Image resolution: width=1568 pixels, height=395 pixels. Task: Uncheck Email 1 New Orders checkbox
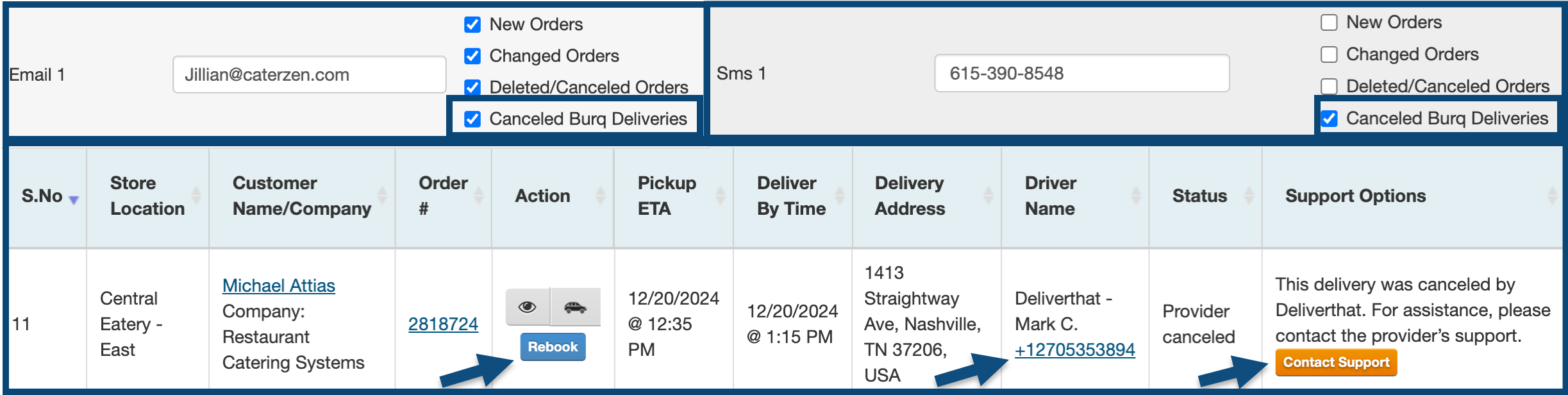[x=472, y=24]
